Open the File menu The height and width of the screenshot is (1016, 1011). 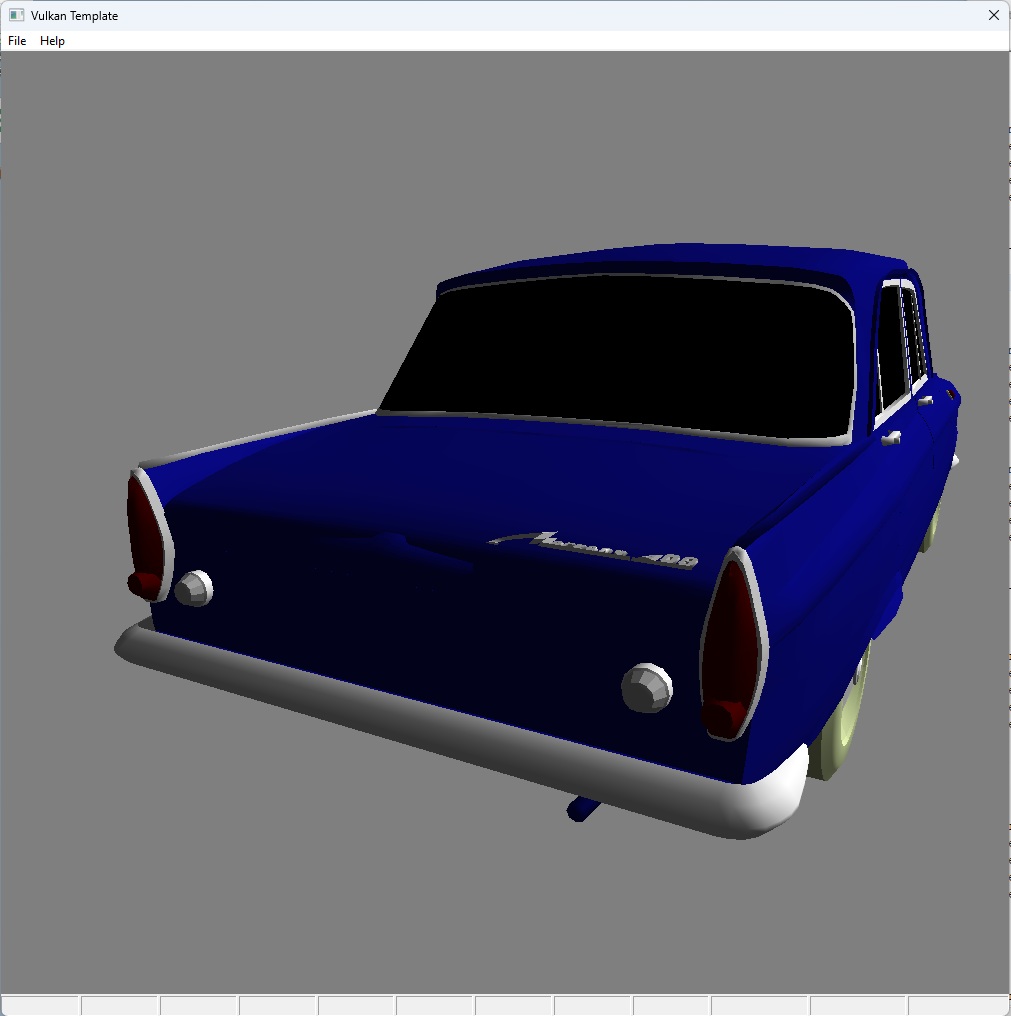[x=17, y=41]
